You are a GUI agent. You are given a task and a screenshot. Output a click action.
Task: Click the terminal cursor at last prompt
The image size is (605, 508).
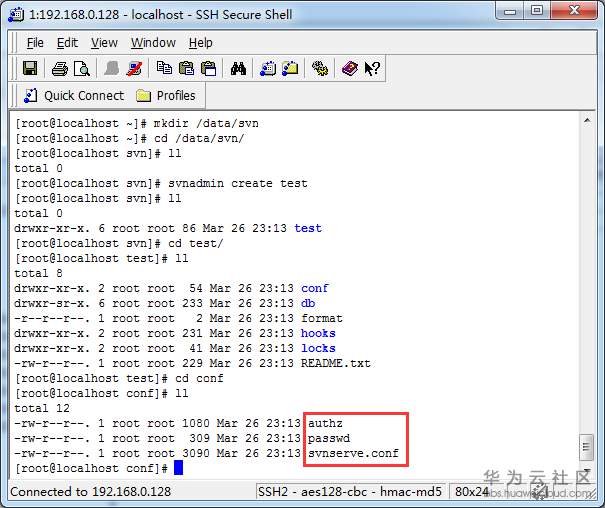tap(178, 468)
